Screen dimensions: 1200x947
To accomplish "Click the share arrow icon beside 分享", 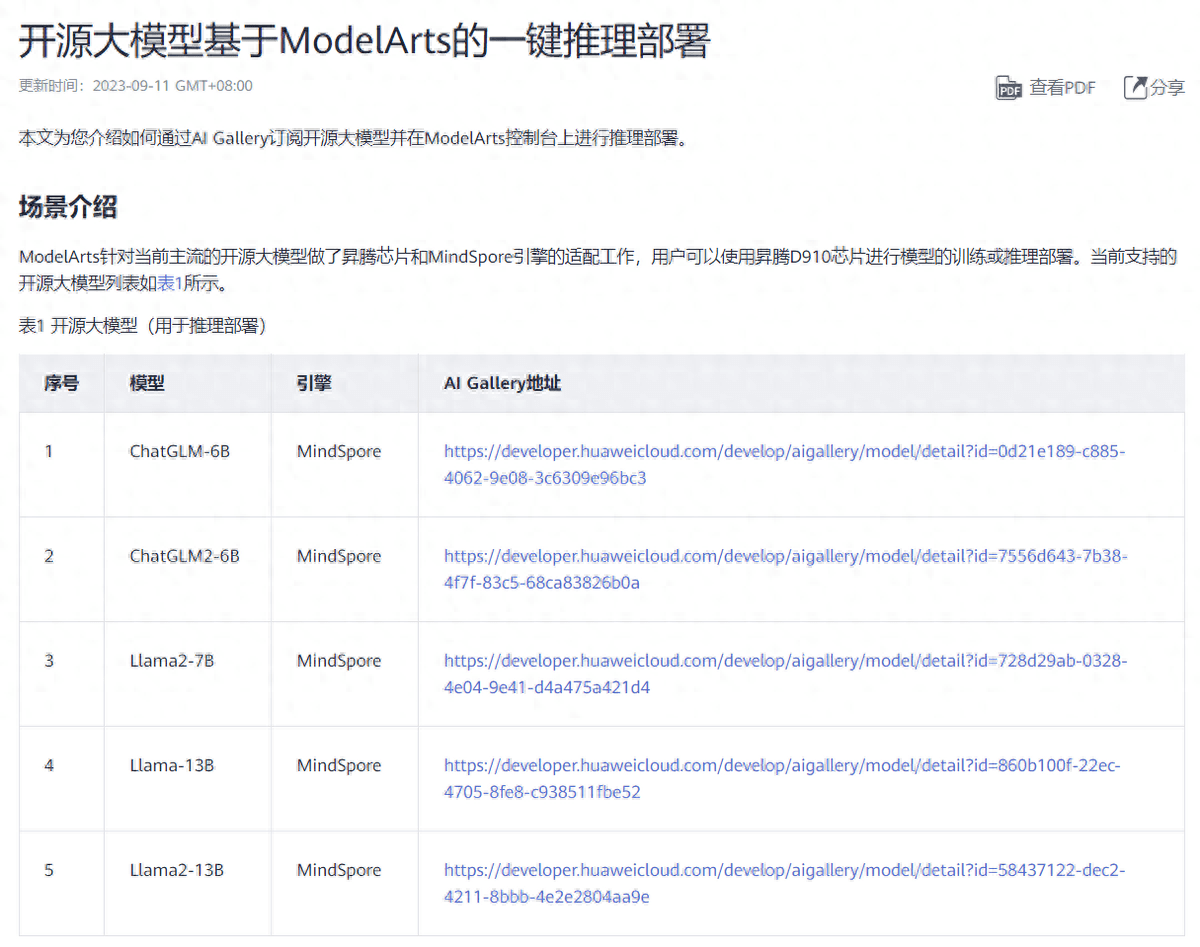I will pos(1135,87).
